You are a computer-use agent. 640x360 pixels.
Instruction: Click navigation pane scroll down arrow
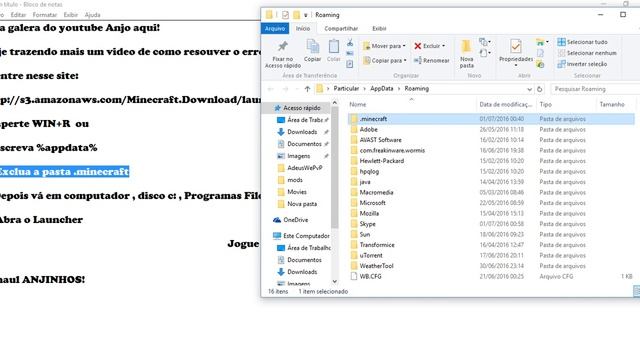335,281
